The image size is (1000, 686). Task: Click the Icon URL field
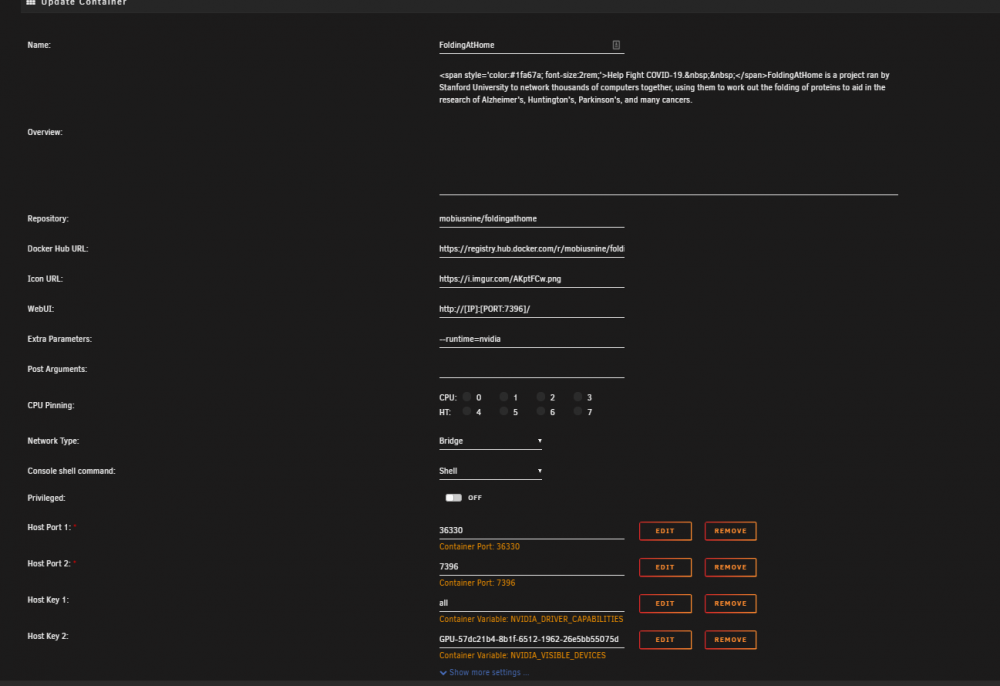pos(531,279)
